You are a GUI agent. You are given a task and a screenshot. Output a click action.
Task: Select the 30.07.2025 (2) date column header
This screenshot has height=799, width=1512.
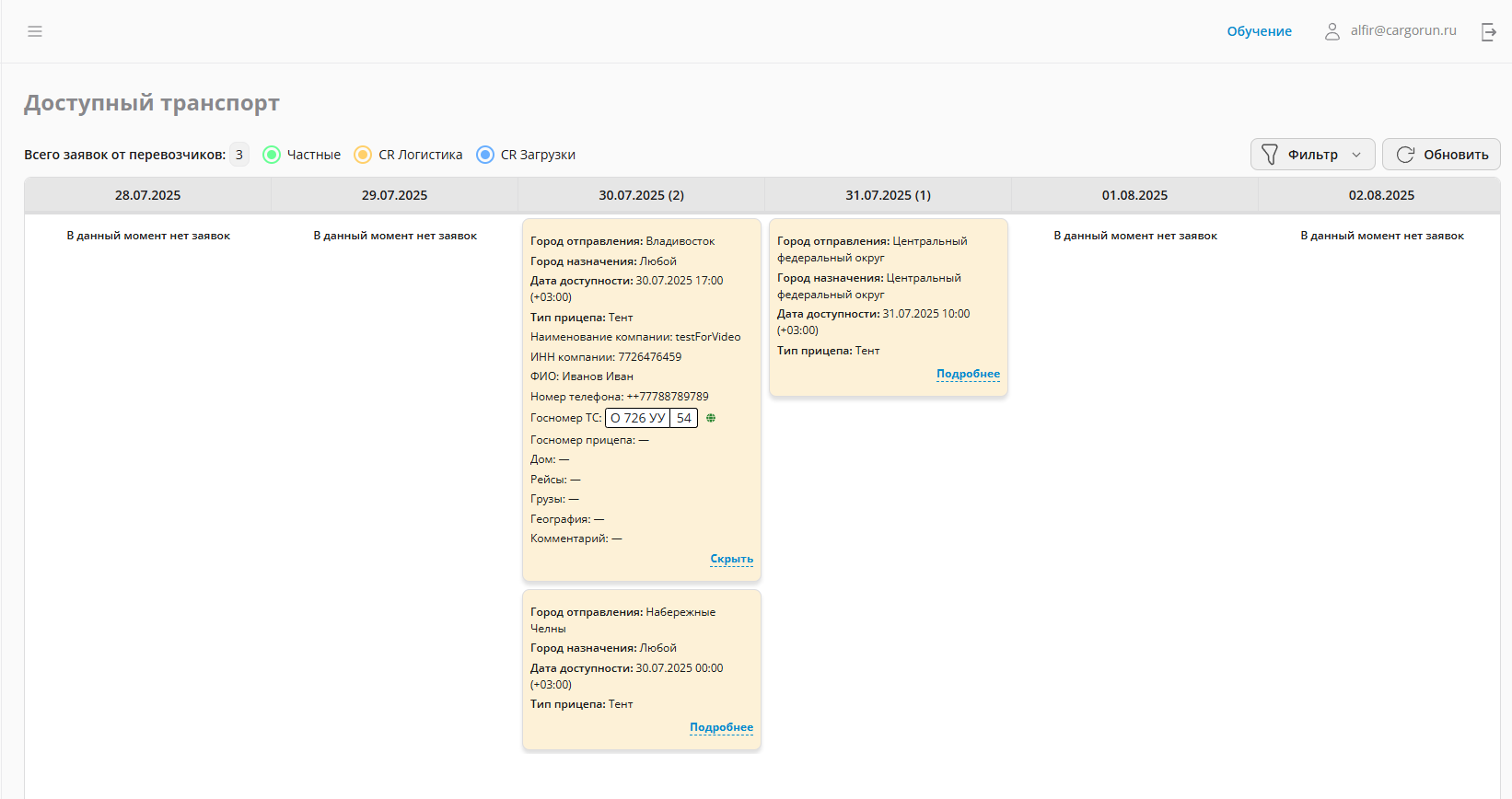[x=641, y=195]
